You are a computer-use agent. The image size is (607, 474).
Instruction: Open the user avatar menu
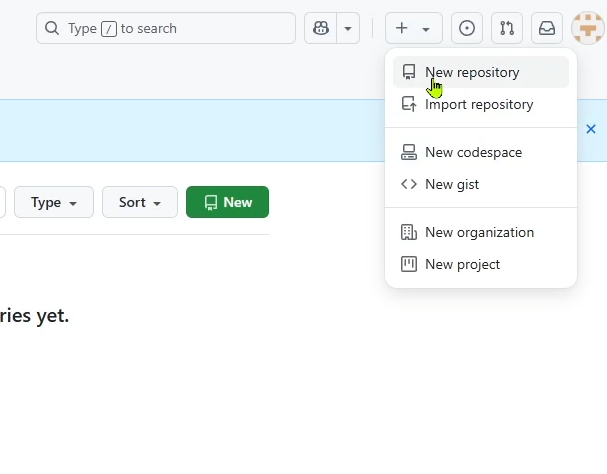[x=588, y=28]
